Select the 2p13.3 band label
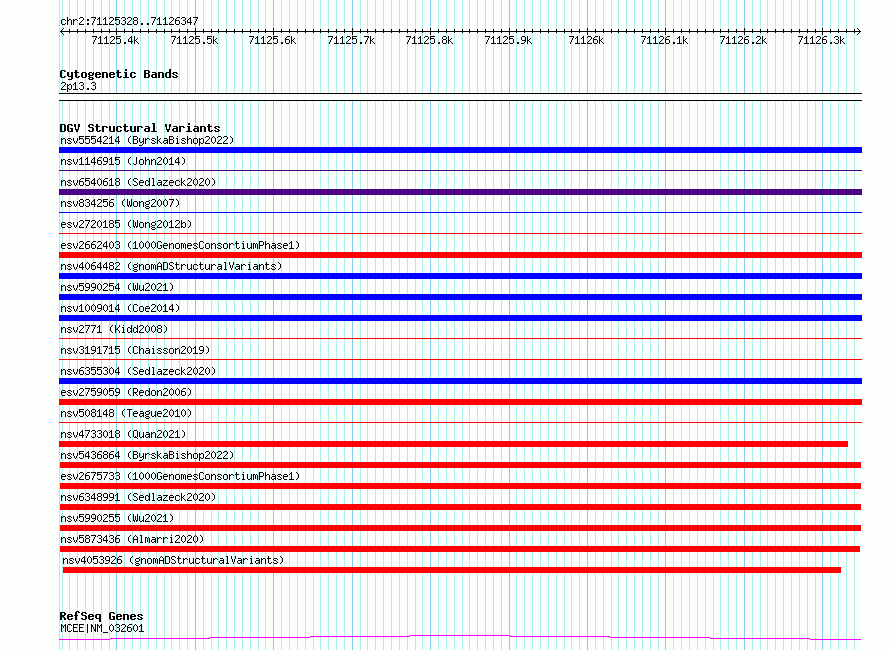 pos(78,86)
